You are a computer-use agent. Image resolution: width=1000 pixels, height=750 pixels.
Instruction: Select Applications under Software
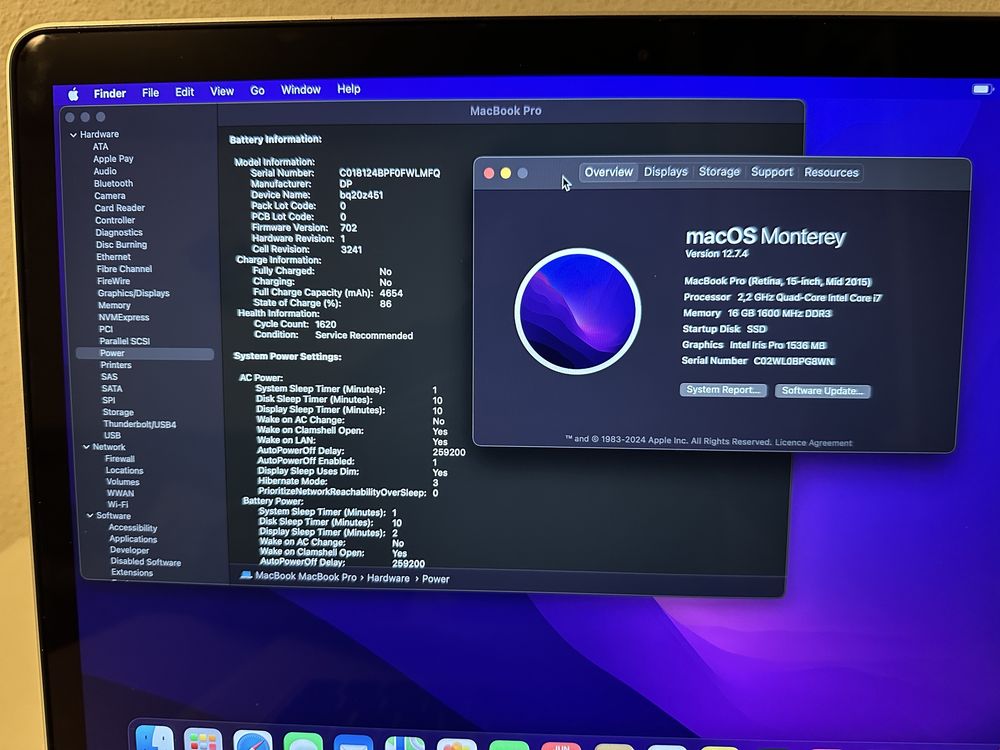tap(133, 539)
